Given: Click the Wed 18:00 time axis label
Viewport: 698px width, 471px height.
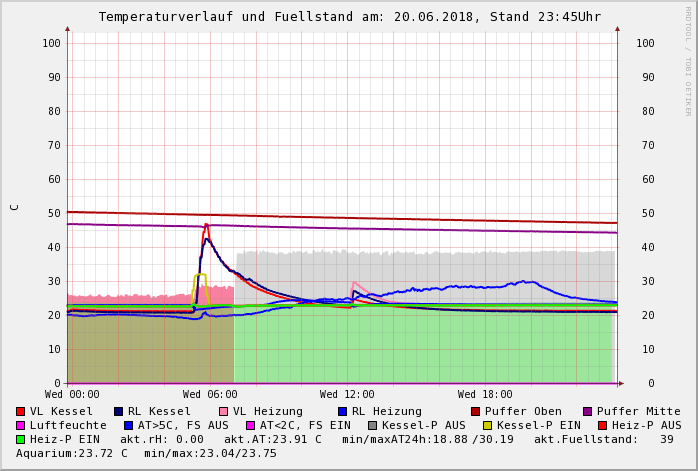Looking at the screenshot, I should 485,395.
